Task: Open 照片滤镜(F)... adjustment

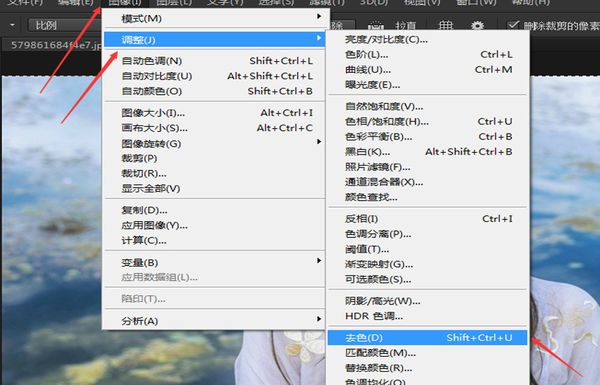Action: tap(428, 167)
